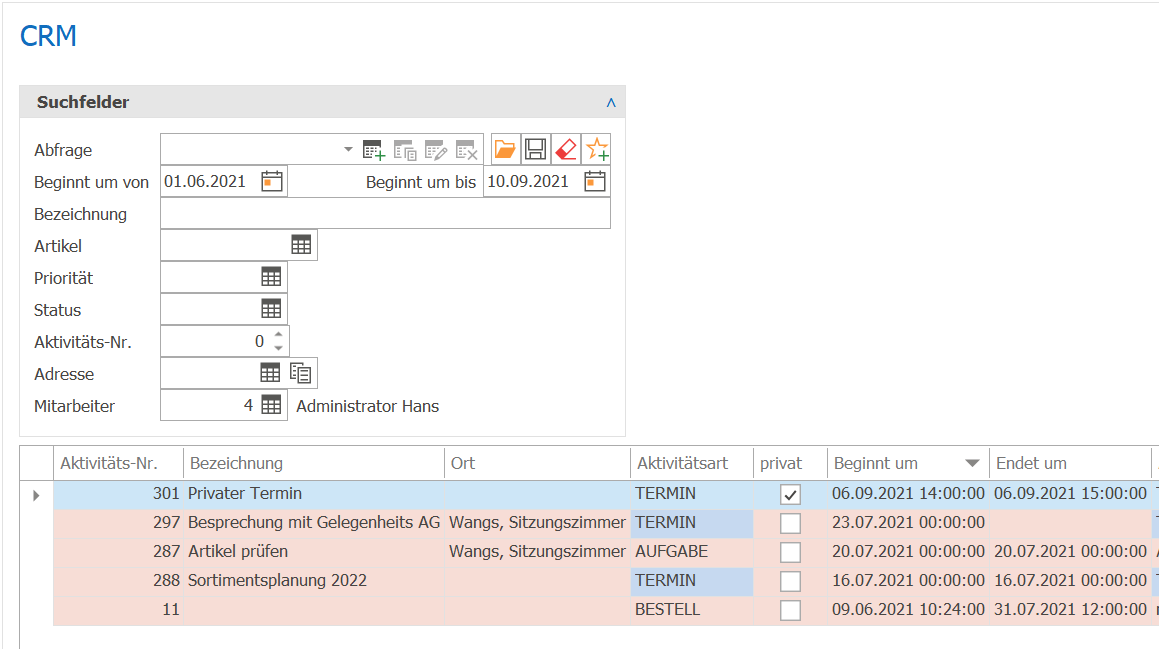Screen dimensions: 1159x649
Task: Add a new query in Abfrage
Action: point(374,150)
